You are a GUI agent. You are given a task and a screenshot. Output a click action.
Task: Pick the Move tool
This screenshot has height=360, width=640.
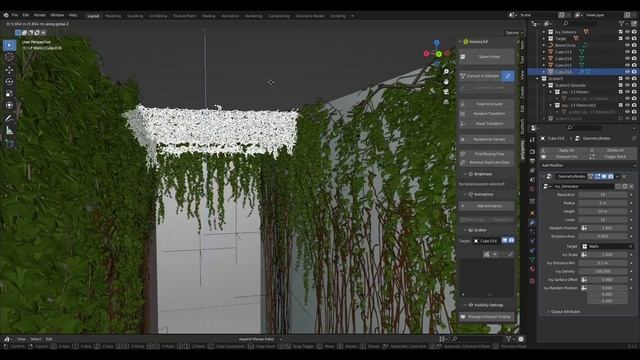tap(9, 70)
